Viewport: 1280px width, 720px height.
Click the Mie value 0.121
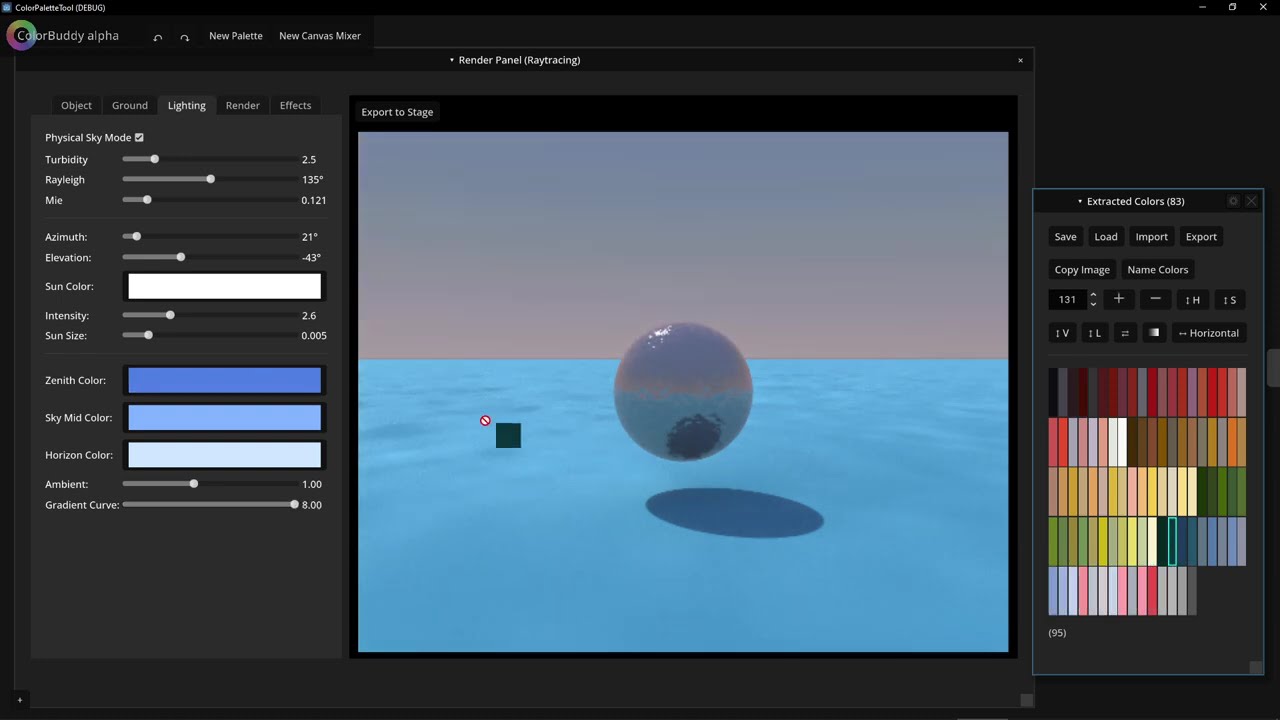(x=314, y=200)
